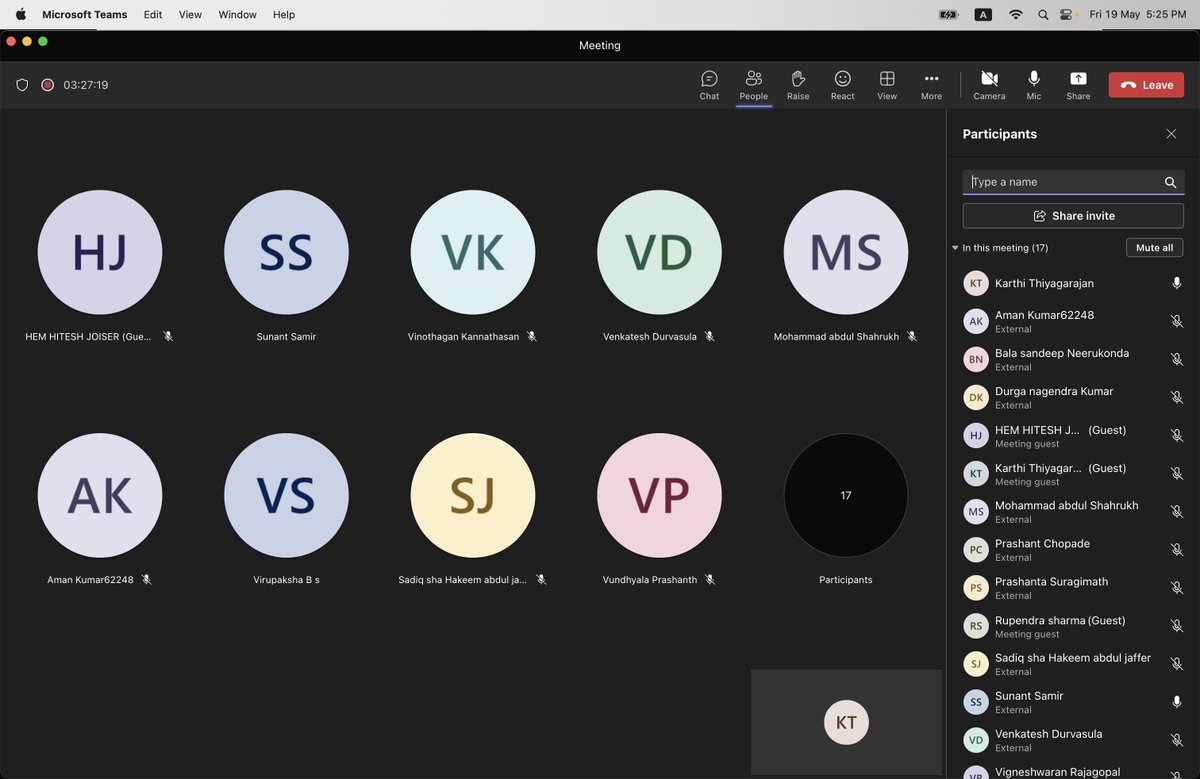This screenshot has height=779, width=1200.
Task: Raise your hand
Action: click(x=798, y=85)
